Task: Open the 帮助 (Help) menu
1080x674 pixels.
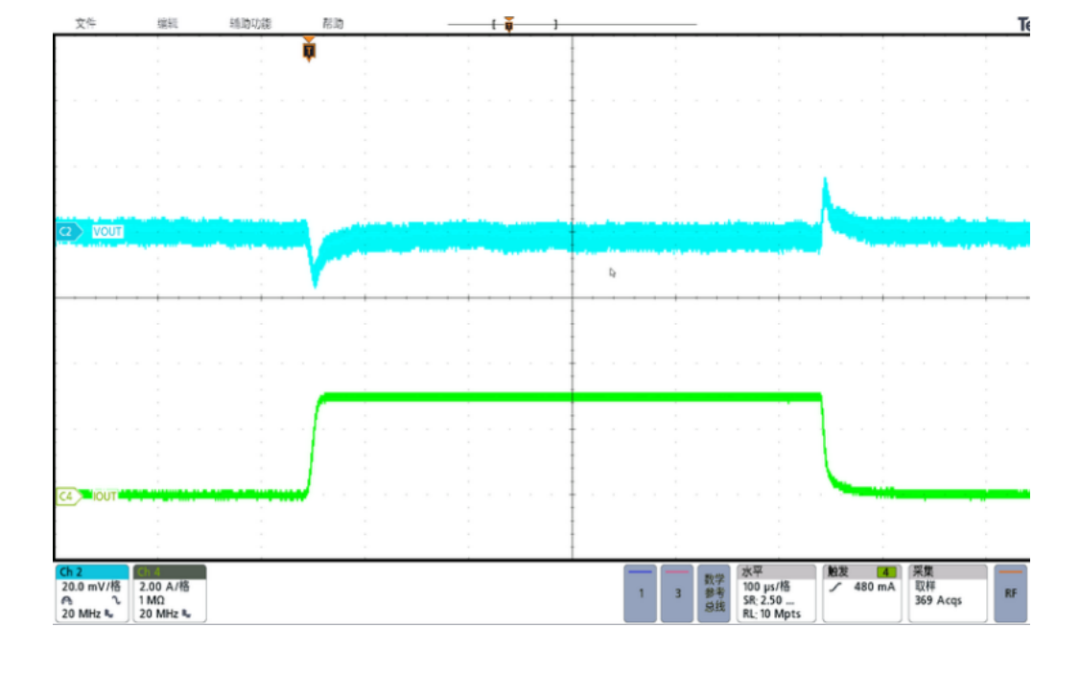Action: point(332,23)
